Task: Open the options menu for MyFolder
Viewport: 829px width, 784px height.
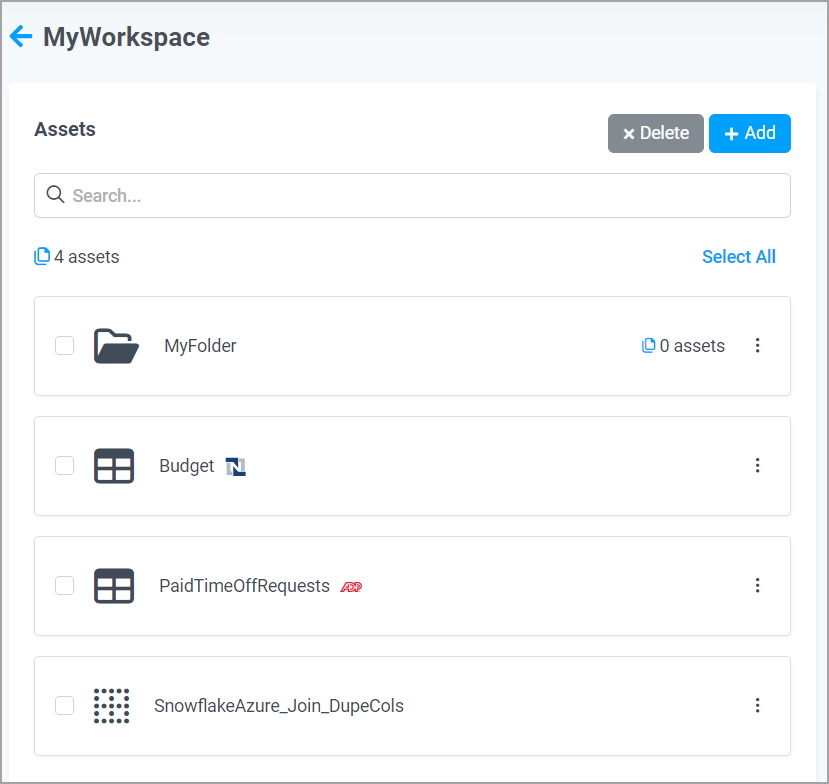Action: pos(758,345)
